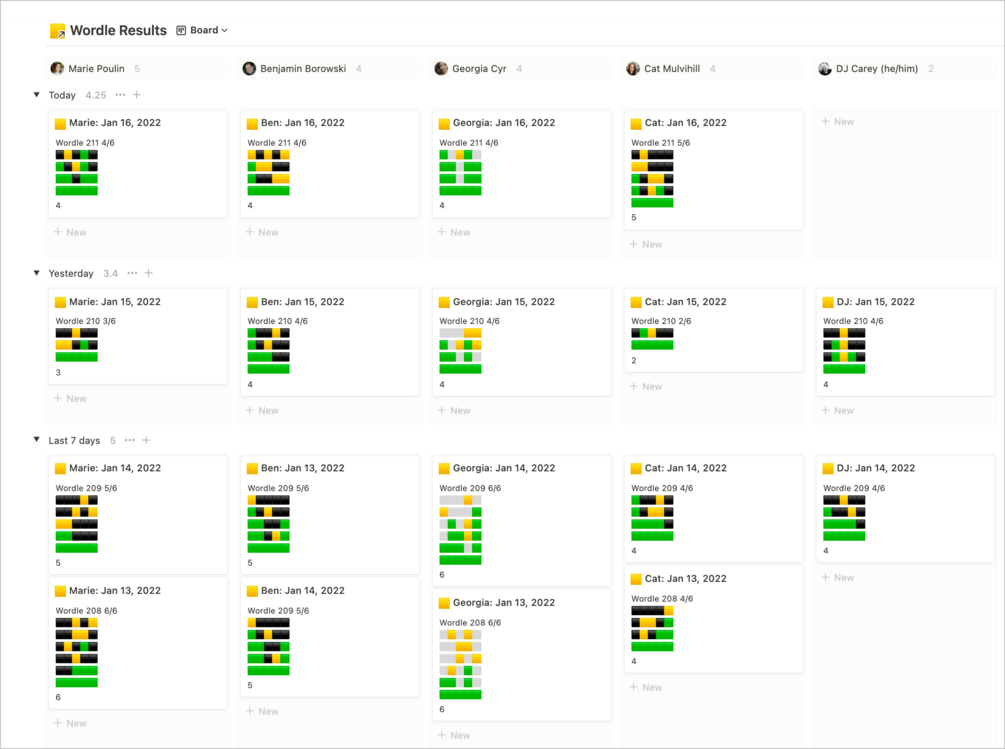Viewport: 1005px width, 749px height.
Task: Open card Marie: Jan 16, 2022
Action: tap(138, 164)
